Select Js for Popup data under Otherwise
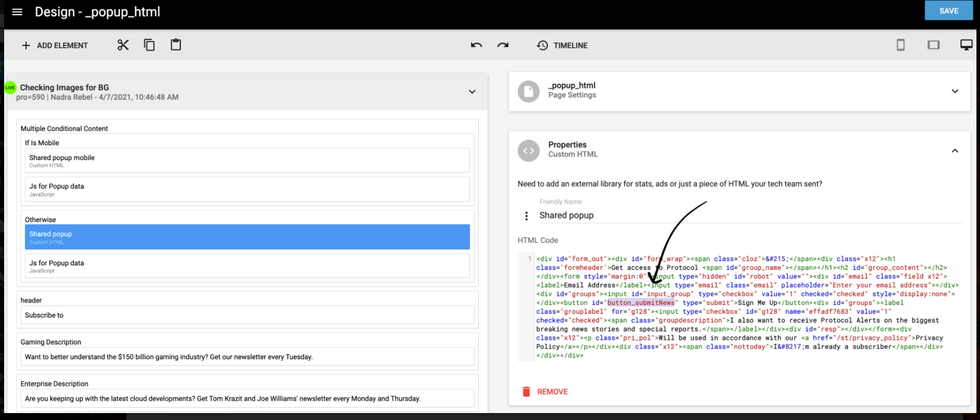 (247, 266)
